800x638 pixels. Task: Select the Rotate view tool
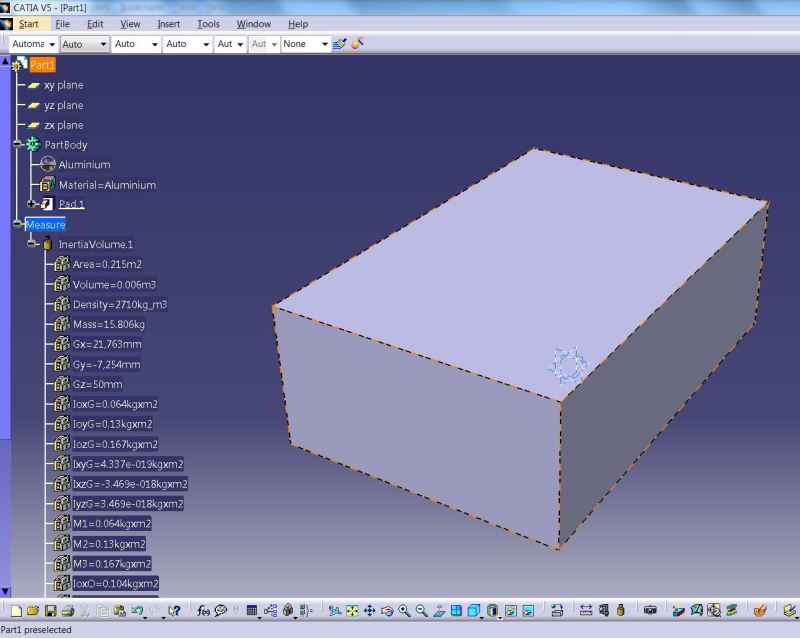(387, 610)
